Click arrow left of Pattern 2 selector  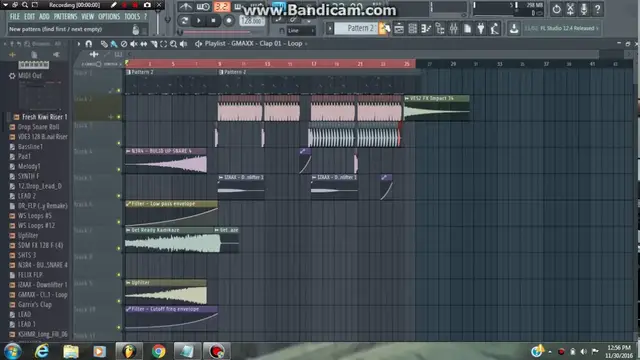coord(330,28)
